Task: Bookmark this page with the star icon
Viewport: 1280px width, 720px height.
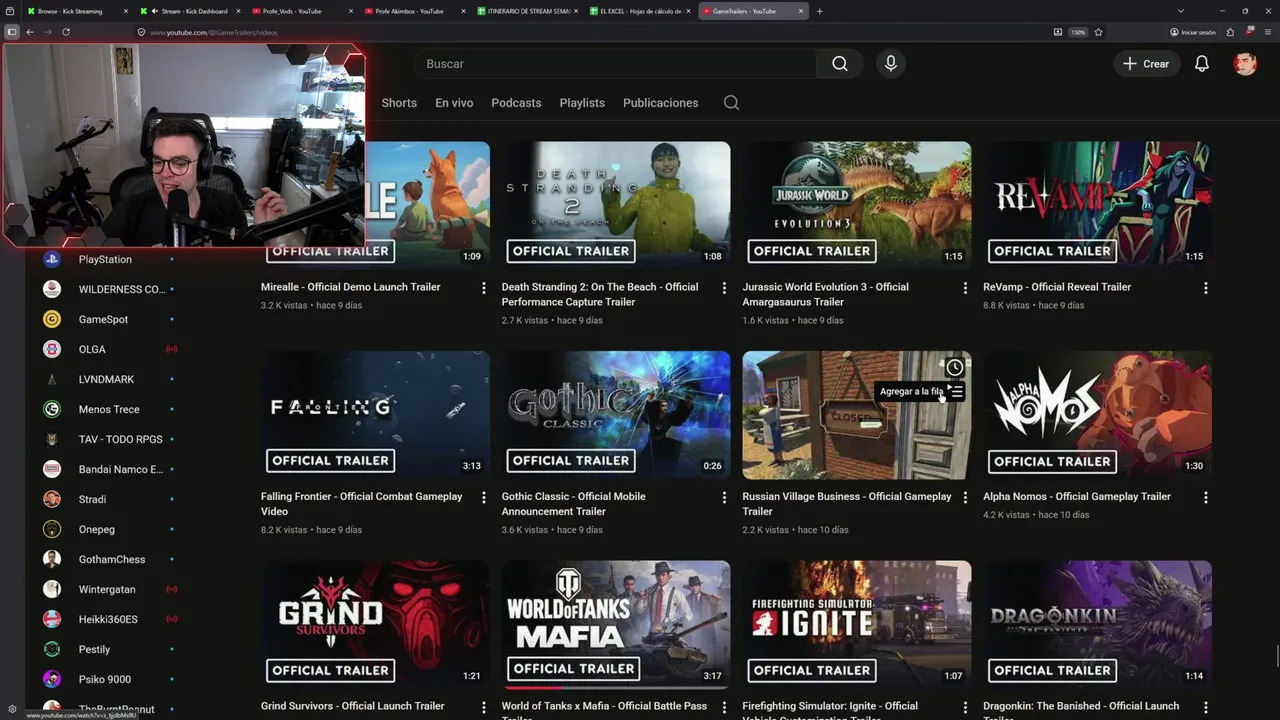Action: click(1098, 32)
